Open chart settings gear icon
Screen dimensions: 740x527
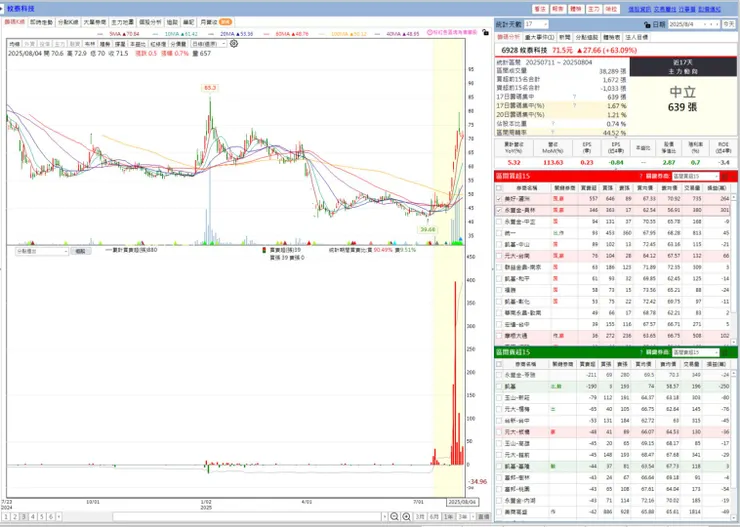click(x=234, y=44)
